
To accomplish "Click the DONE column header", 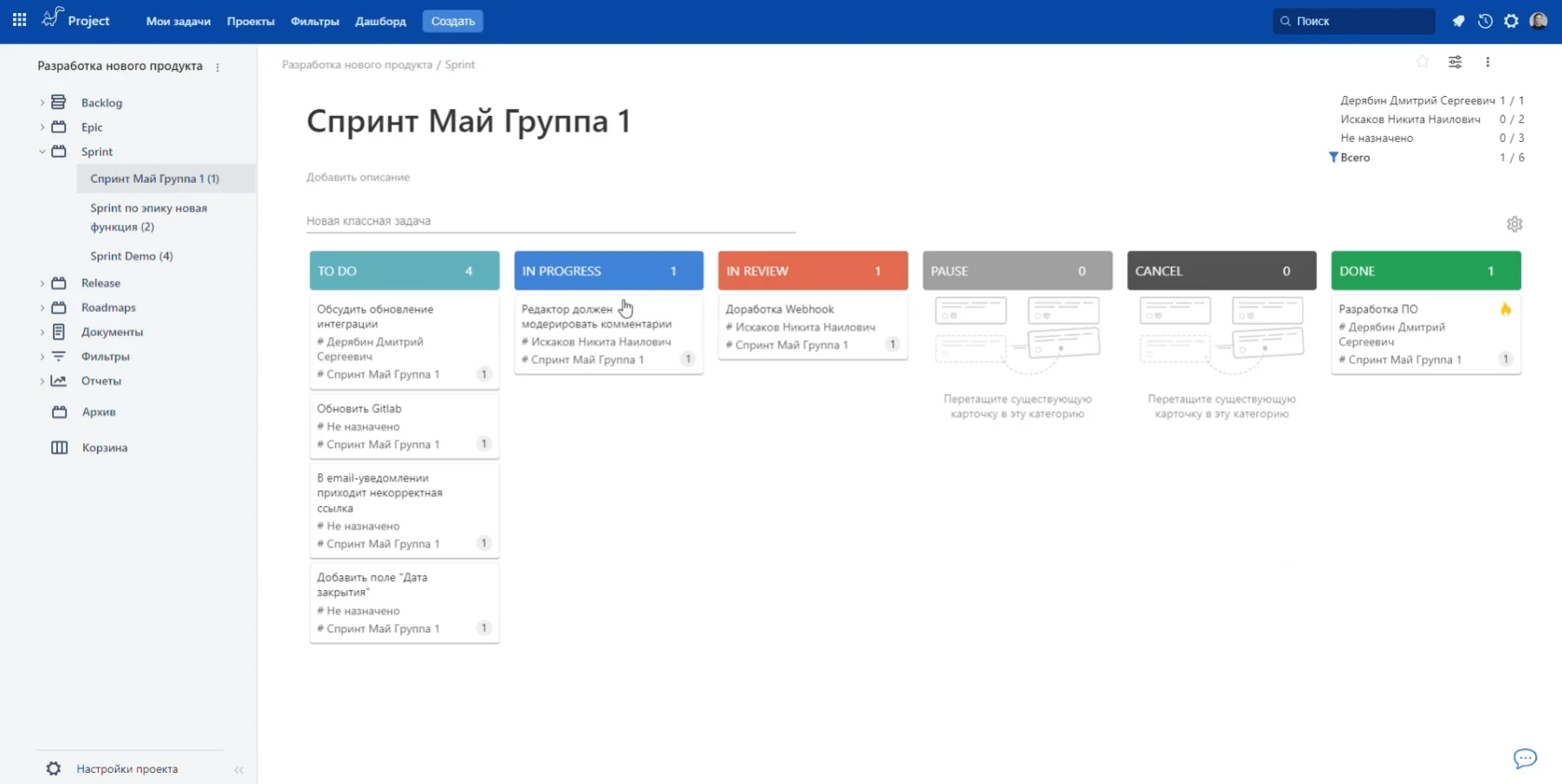I will [x=1426, y=271].
